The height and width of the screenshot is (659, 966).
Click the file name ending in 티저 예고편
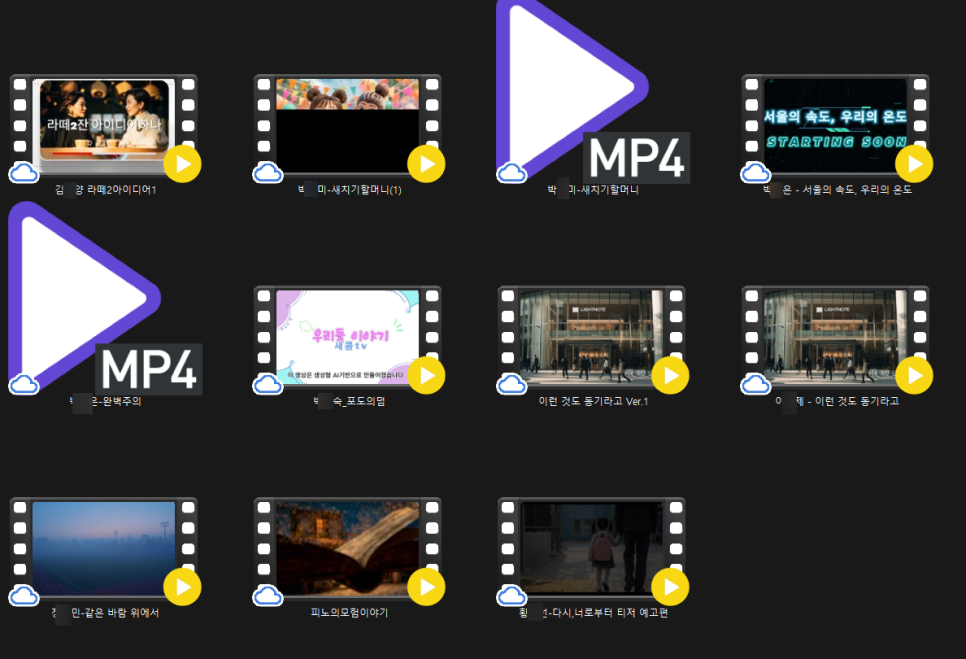pyautogui.click(x=593, y=613)
